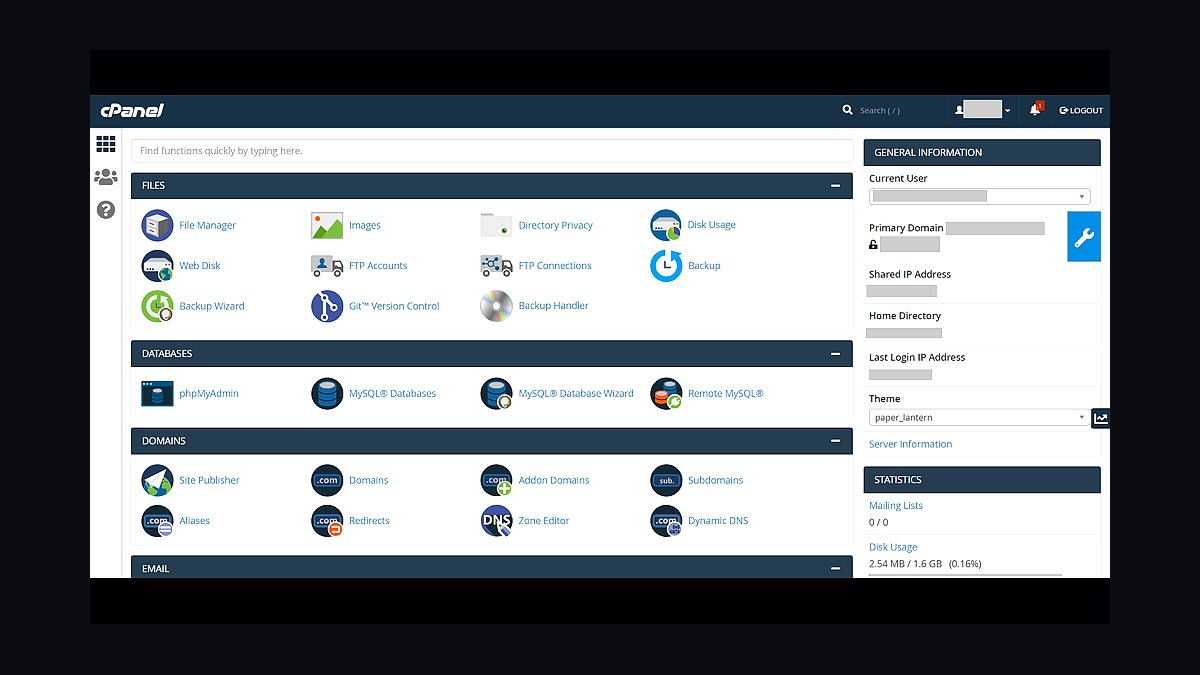Viewport: 1200px width, 675px height.
Task: Open the Current User dropdown
Action: click(979, 197)
